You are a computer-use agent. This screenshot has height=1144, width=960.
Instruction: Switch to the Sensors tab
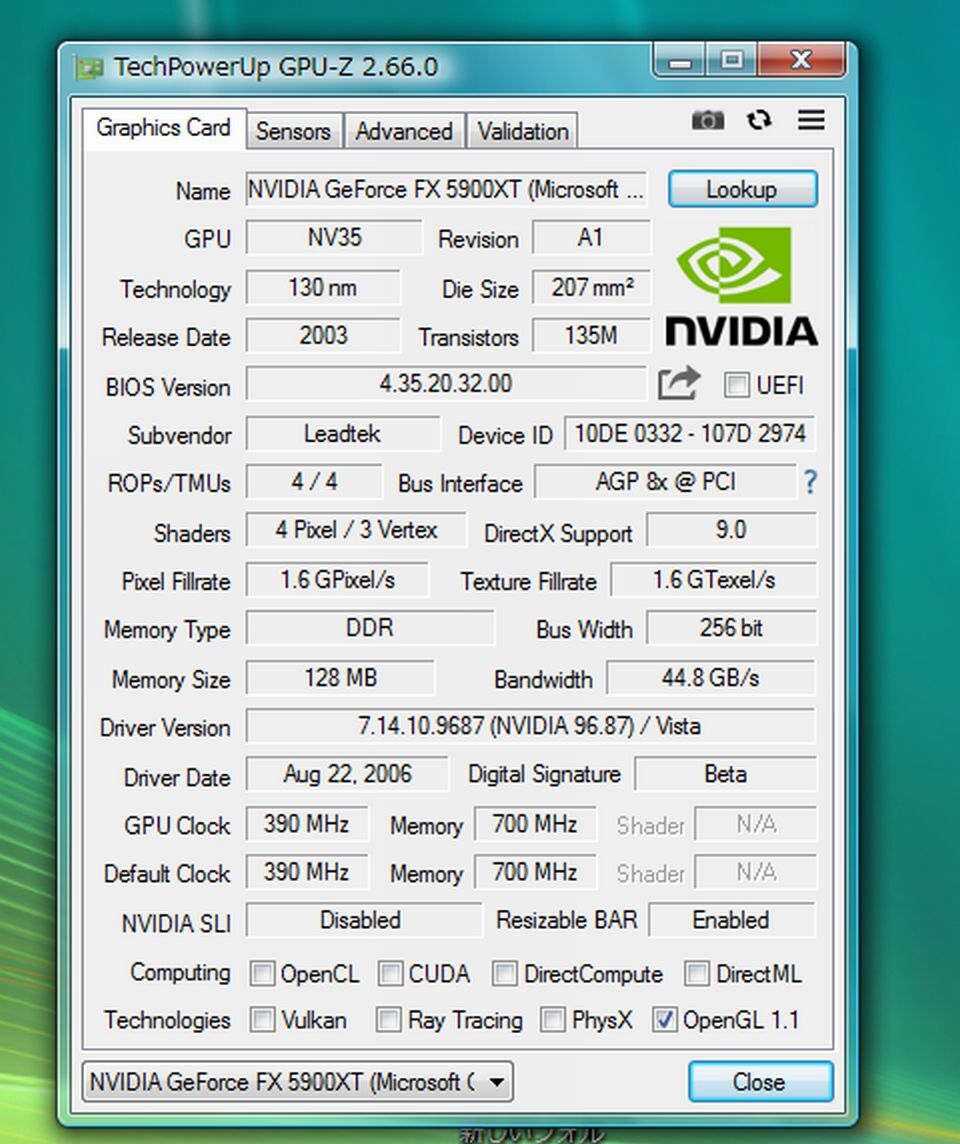(x=293, y=131)
